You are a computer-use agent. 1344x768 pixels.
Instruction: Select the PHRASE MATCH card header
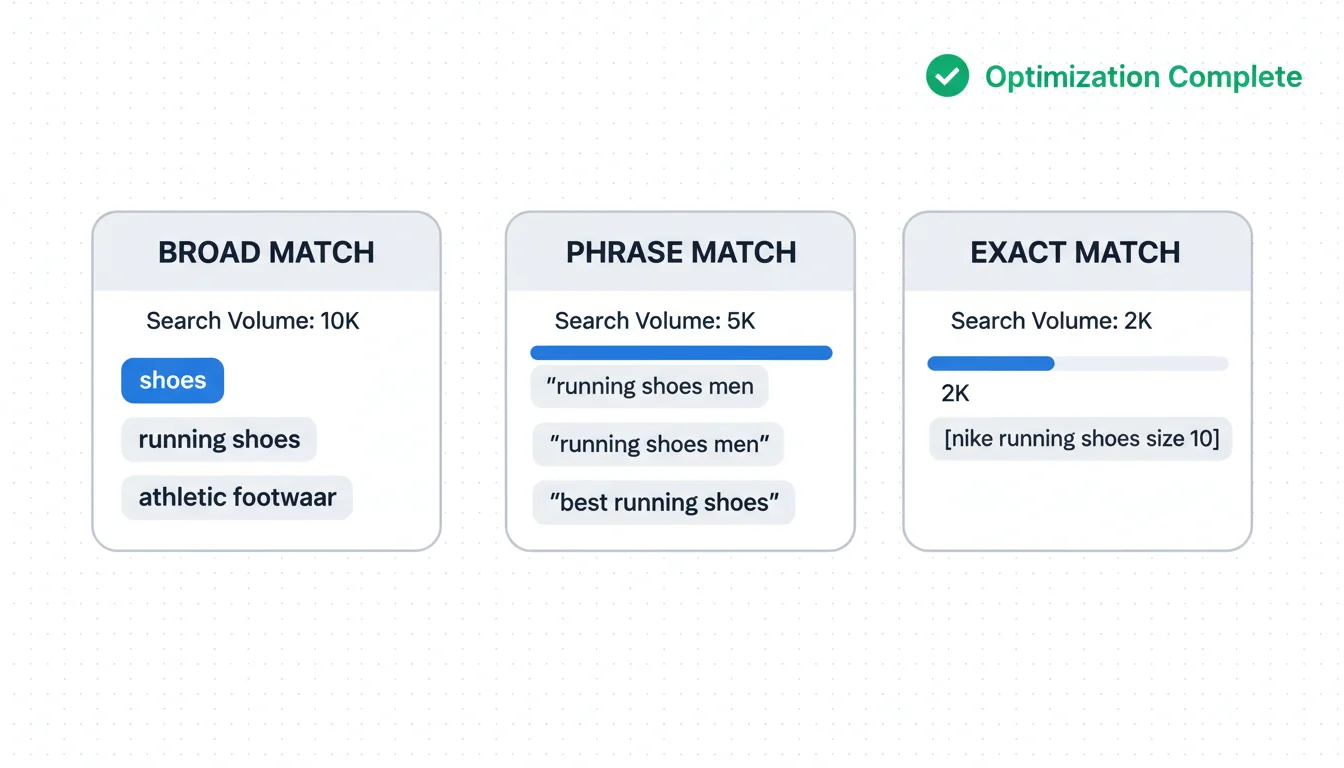click(681, 252)
